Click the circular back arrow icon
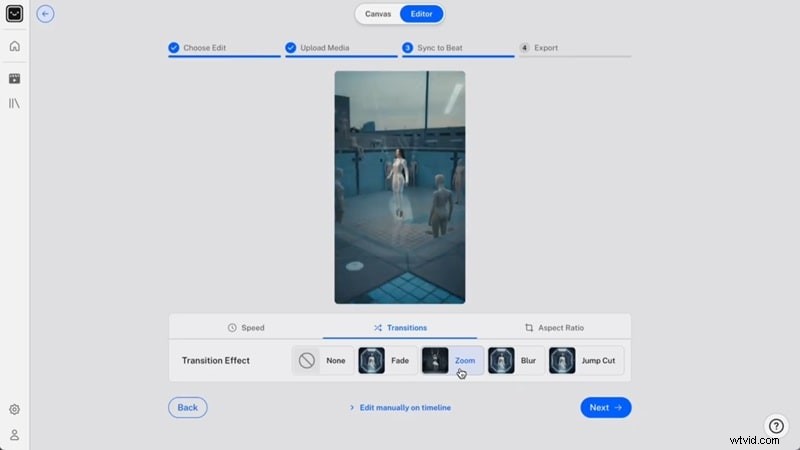The width and height of the screenshot is (800, 450). [45, 14]
